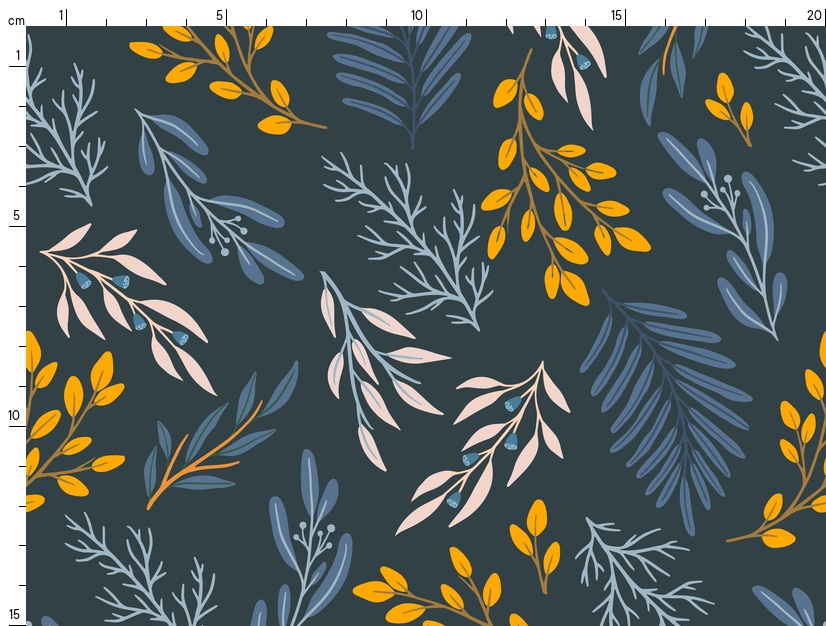Click the 15 mark on the left ruler

point(15,614)
